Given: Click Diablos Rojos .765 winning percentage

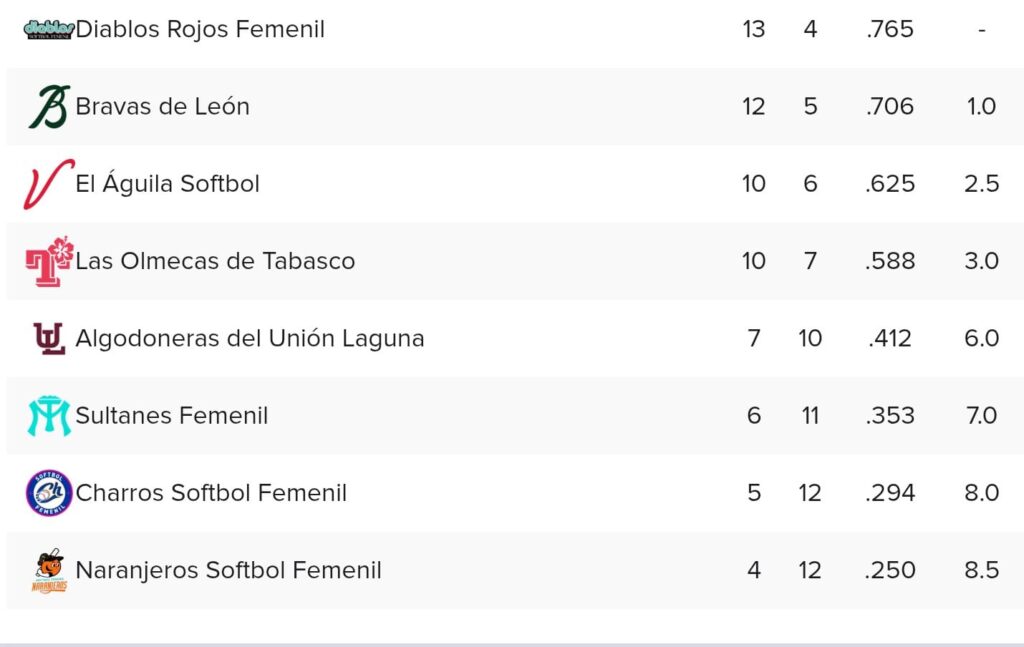Looking at the screenshot, I should click(x=890, y=29).
